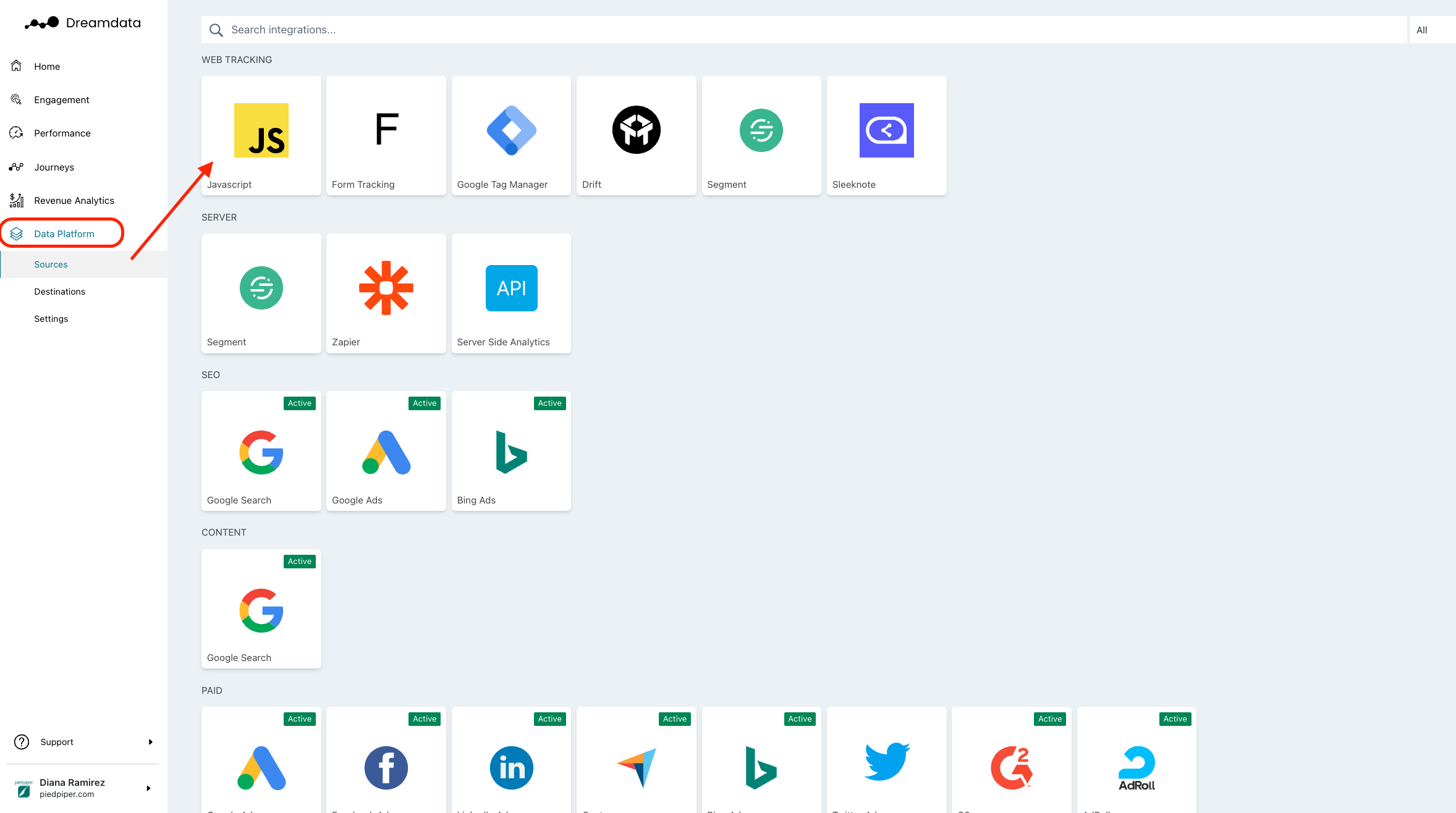Click the search magnifier icon
The image size is (1456, 813).
[x=216, y=30]
